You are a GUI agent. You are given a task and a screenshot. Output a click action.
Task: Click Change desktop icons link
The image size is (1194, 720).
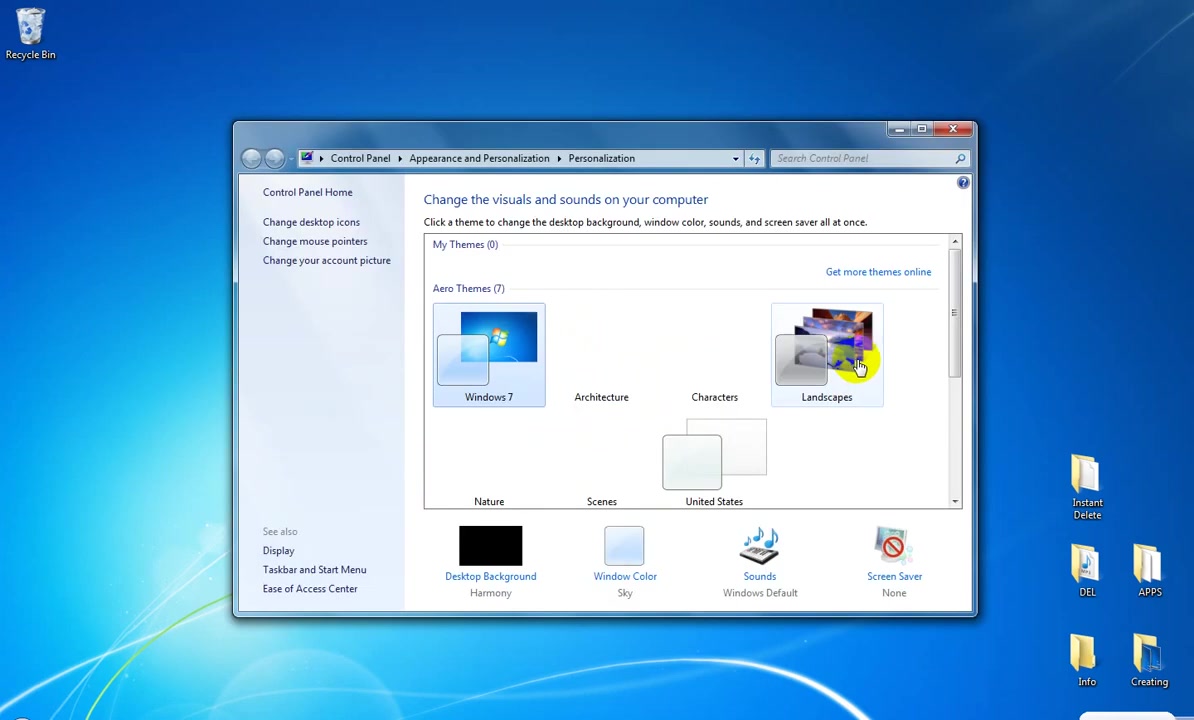(311, 222)
